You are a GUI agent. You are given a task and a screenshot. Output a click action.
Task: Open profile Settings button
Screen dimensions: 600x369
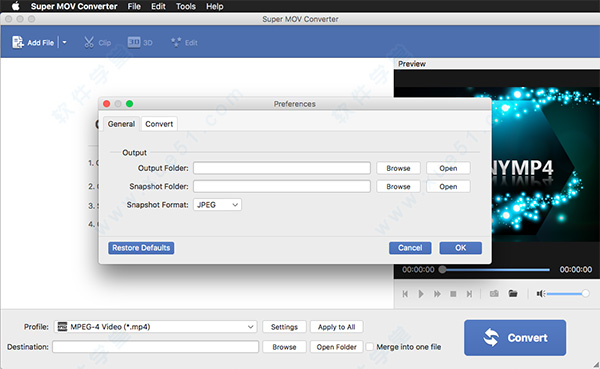coord(284,327)
